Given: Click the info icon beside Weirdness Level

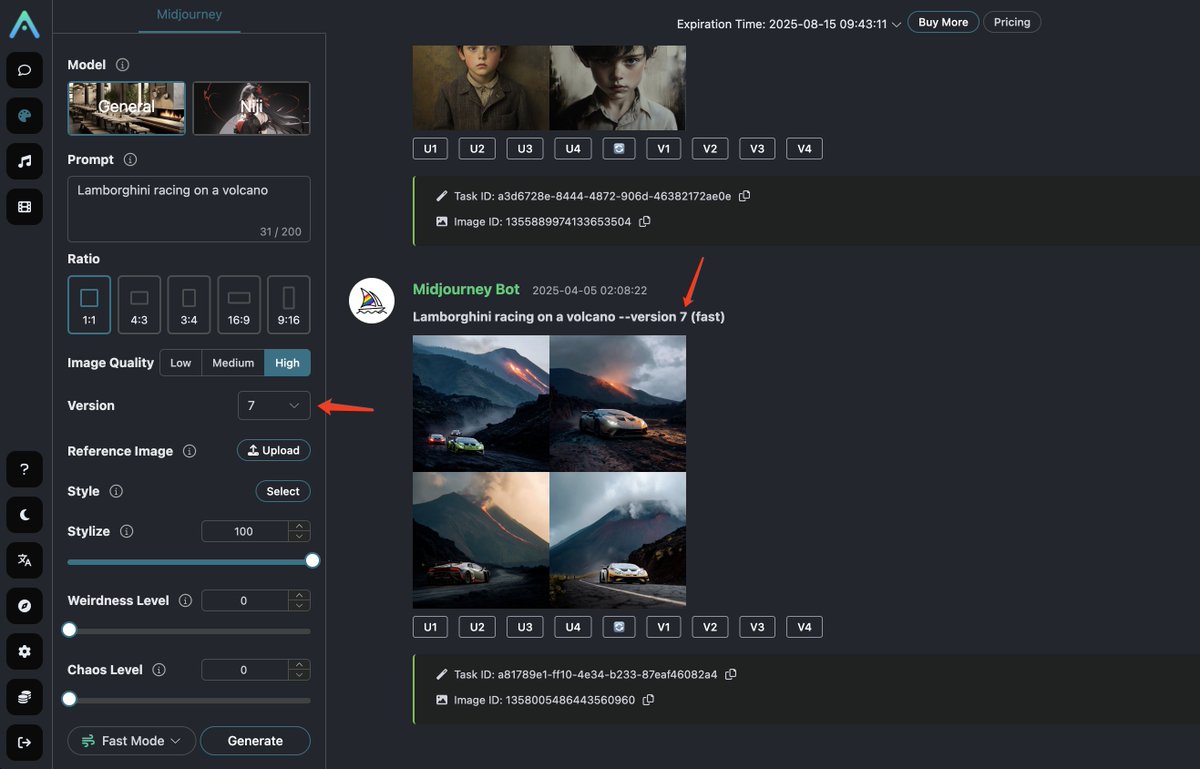Looking at the screenshot, I should point(185,601).
